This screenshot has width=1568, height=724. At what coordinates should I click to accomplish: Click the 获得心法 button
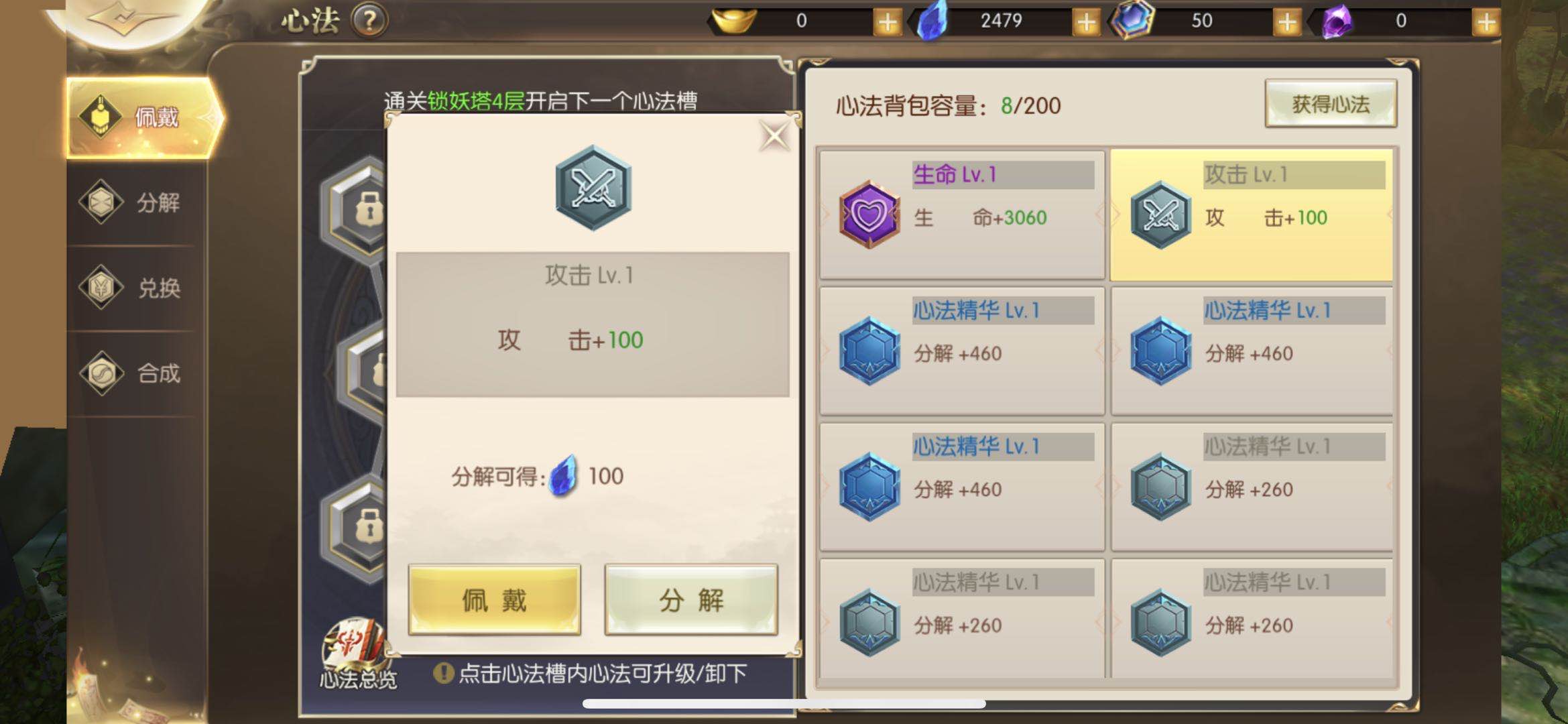pos(1331,104)
